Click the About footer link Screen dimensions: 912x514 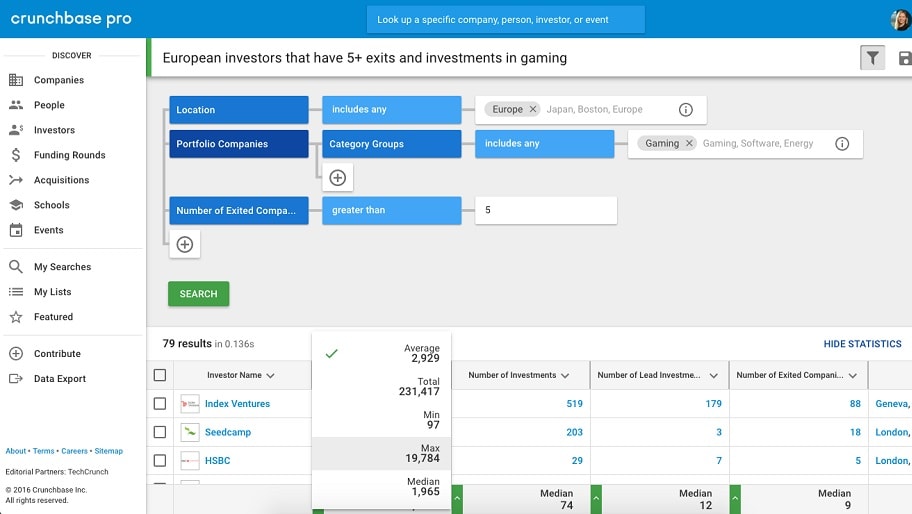point(16,451)
